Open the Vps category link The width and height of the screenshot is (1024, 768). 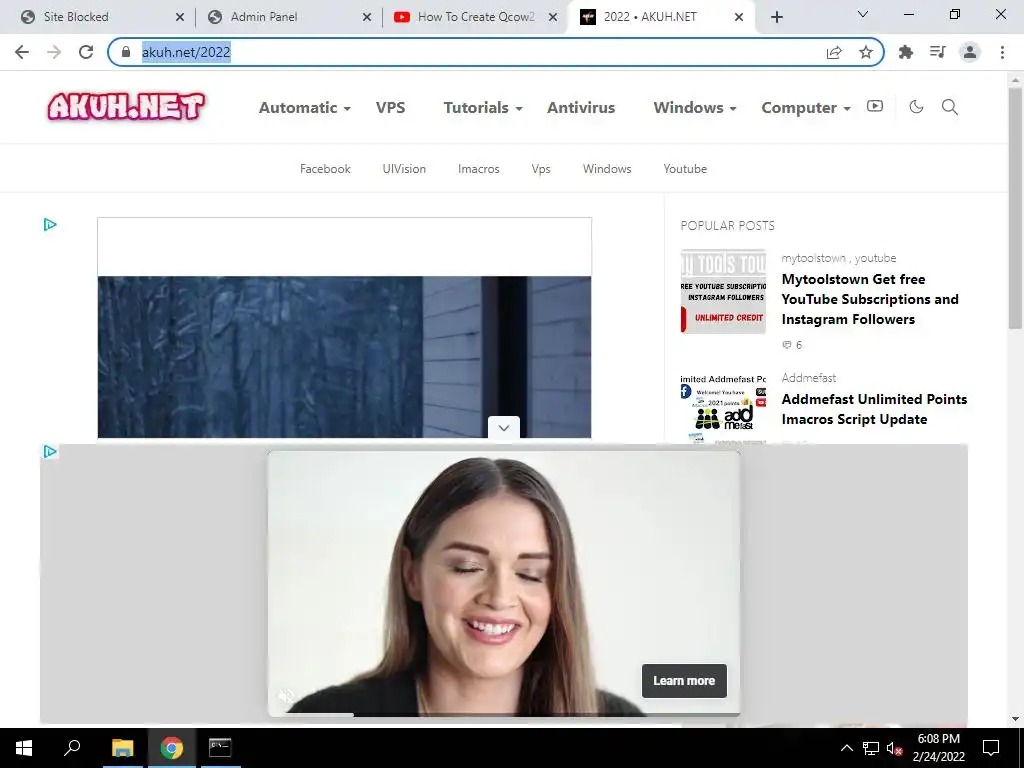pos(541,169)
